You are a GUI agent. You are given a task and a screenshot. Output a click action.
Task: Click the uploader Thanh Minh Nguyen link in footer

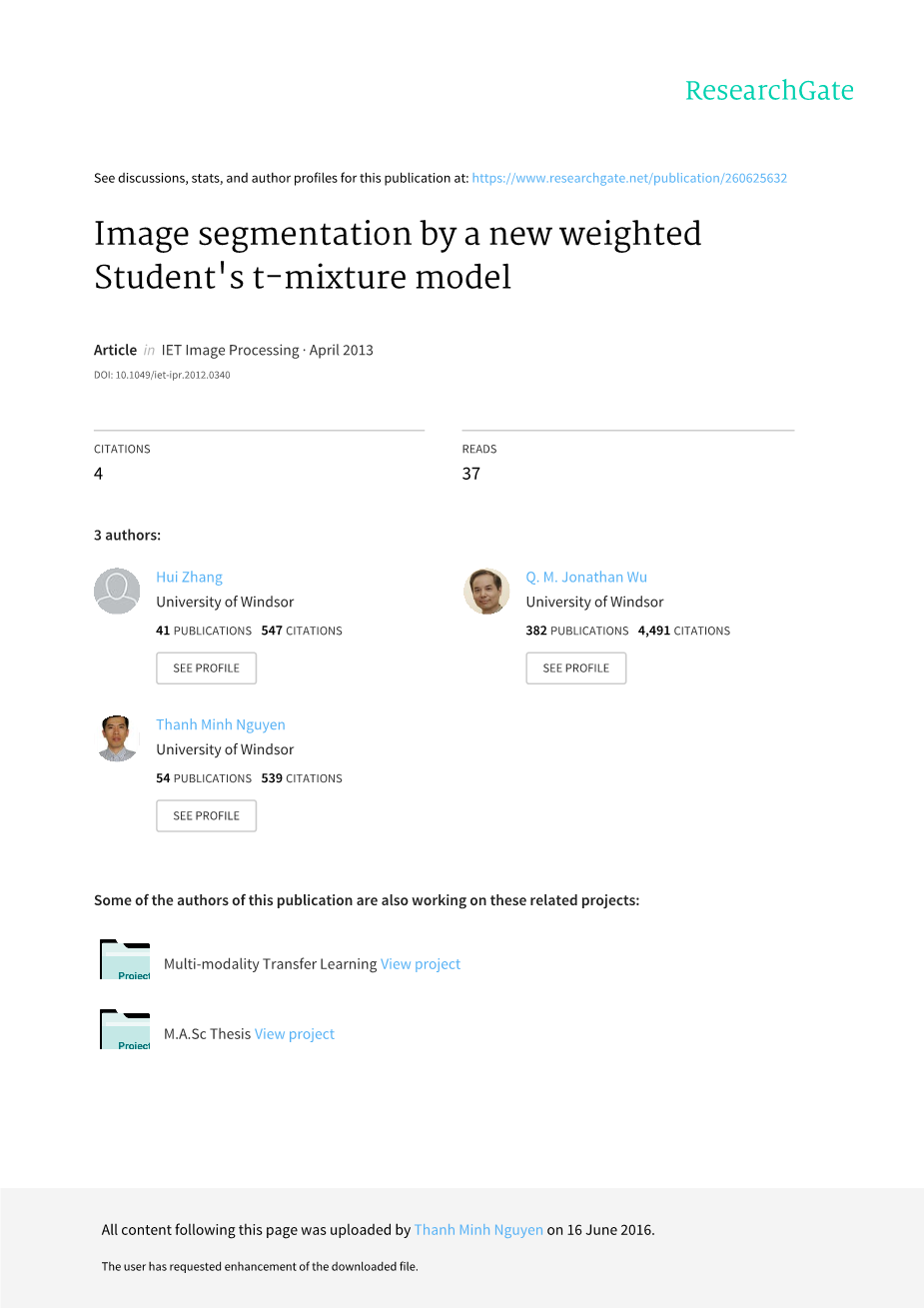(478, 1230)
